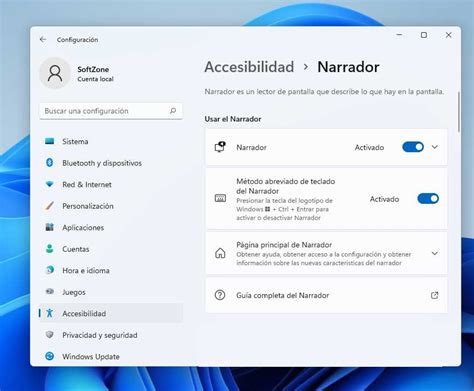Click the question mark icon of Guía completa
The width and height of the screenshot is (474, 391).
pos(220,295)
